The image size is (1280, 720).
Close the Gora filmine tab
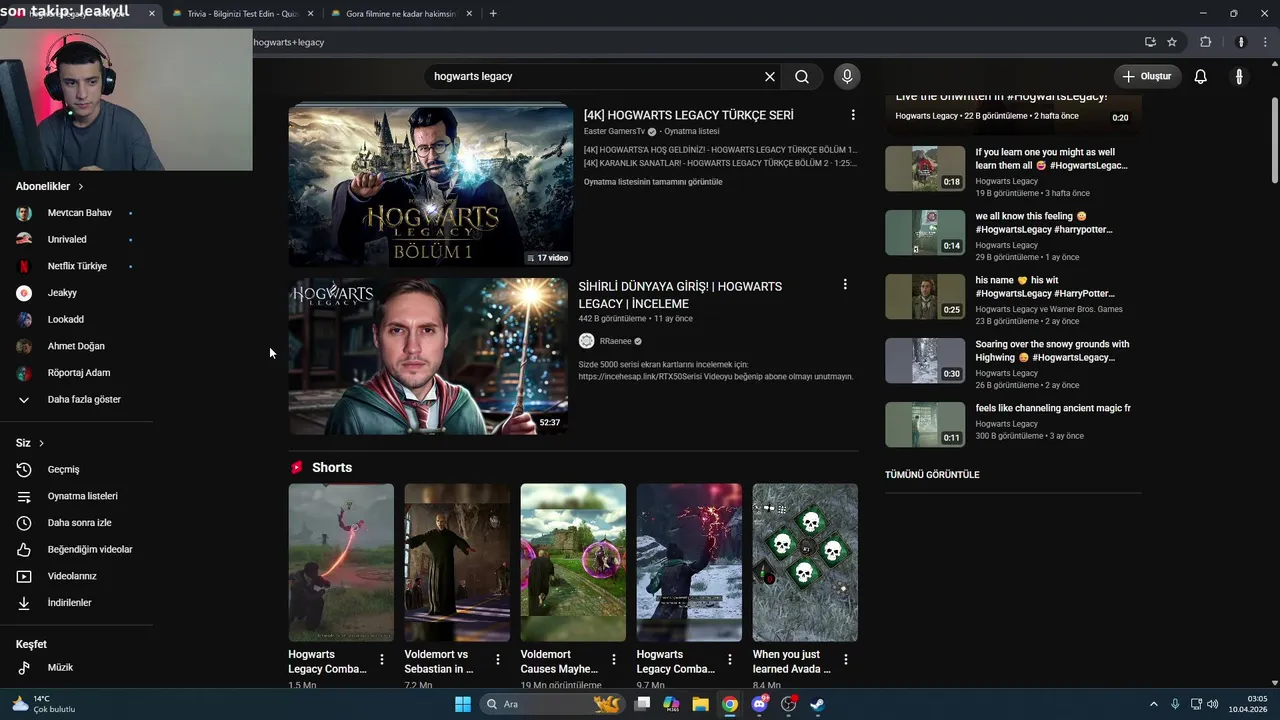click(x=469, y=14)
